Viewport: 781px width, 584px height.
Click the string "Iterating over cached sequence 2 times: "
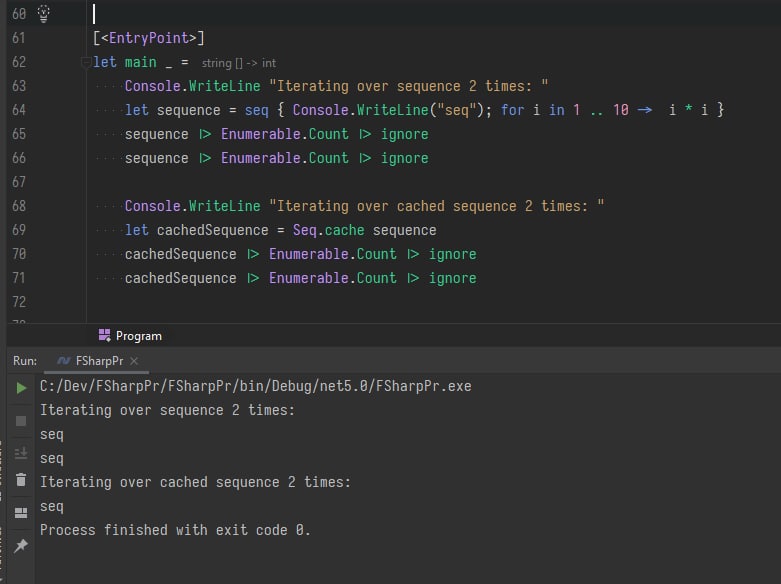point(436,206)
